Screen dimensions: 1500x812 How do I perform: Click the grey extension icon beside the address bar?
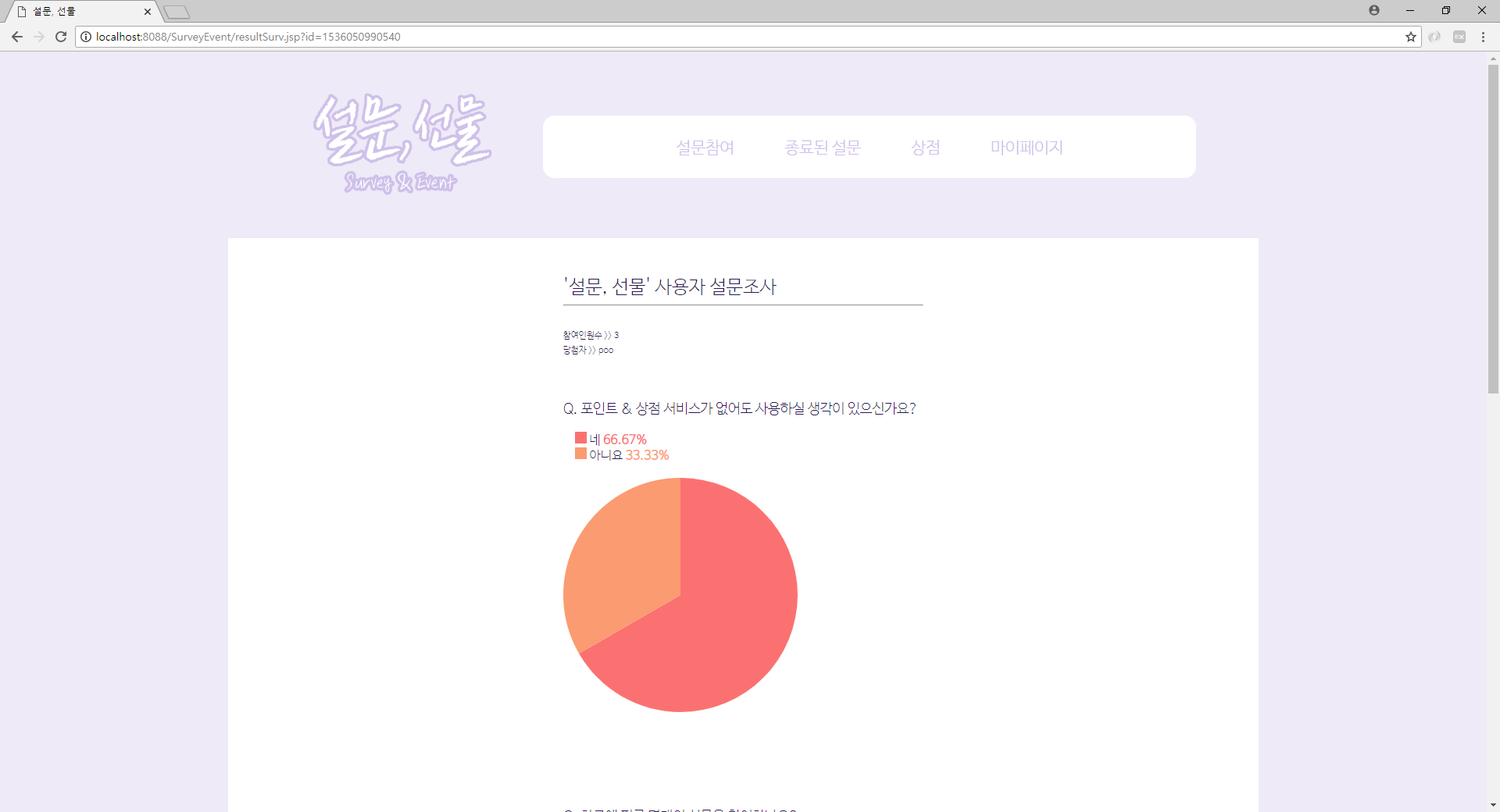click(1459, 36)
